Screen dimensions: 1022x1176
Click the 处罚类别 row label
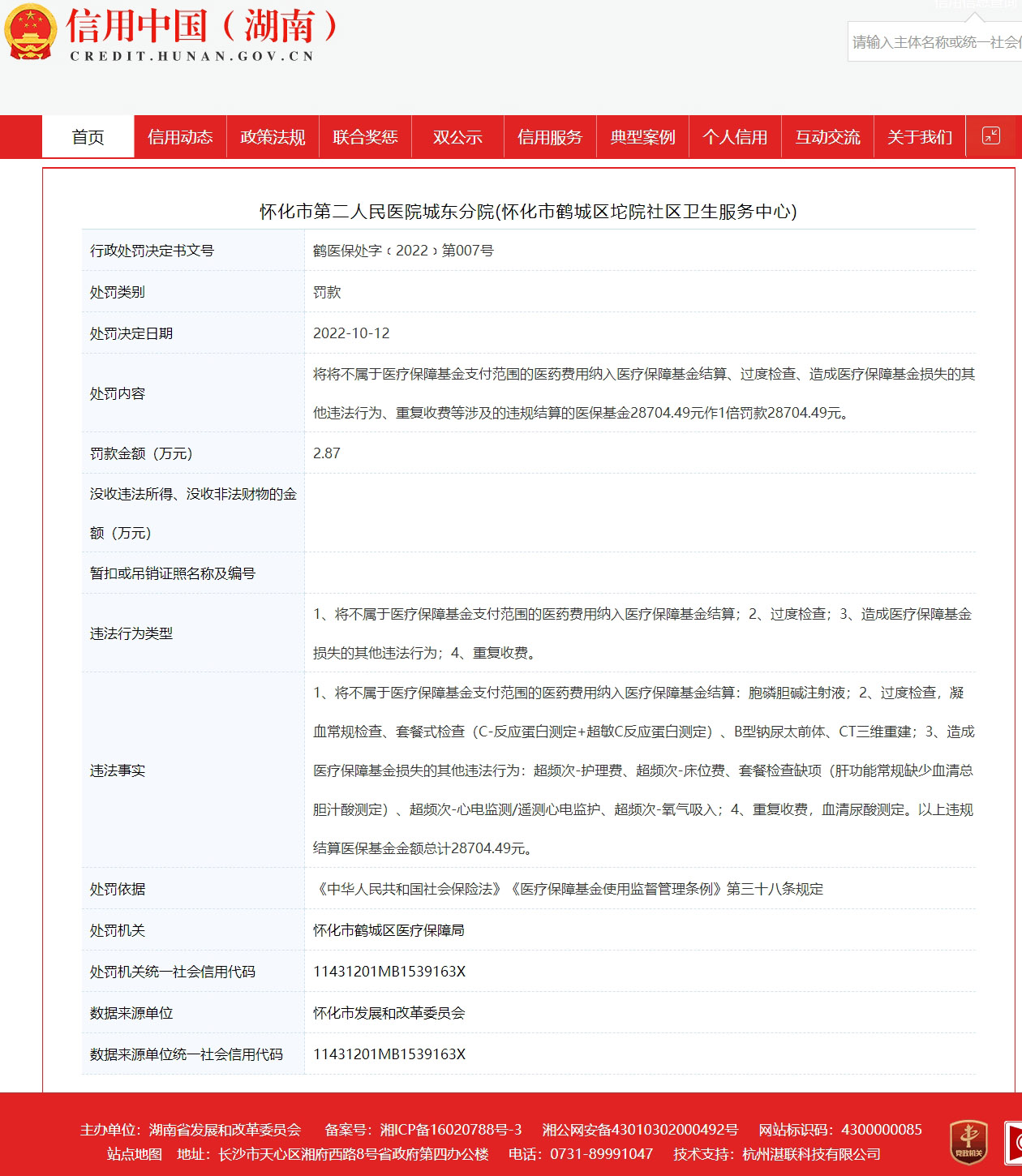pyautogui.click(x=118, y=292)
